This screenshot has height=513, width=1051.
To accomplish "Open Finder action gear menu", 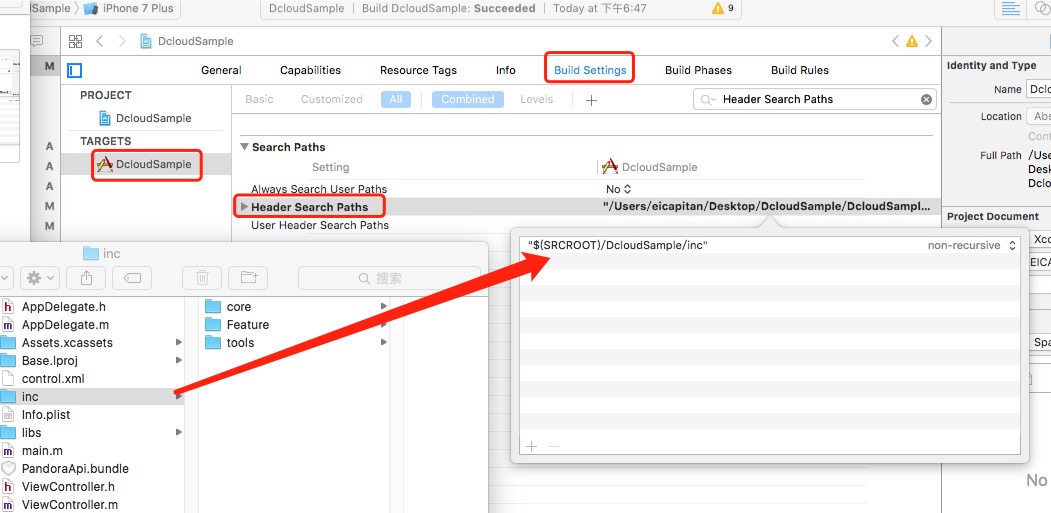I will click(x=40, y=277).
